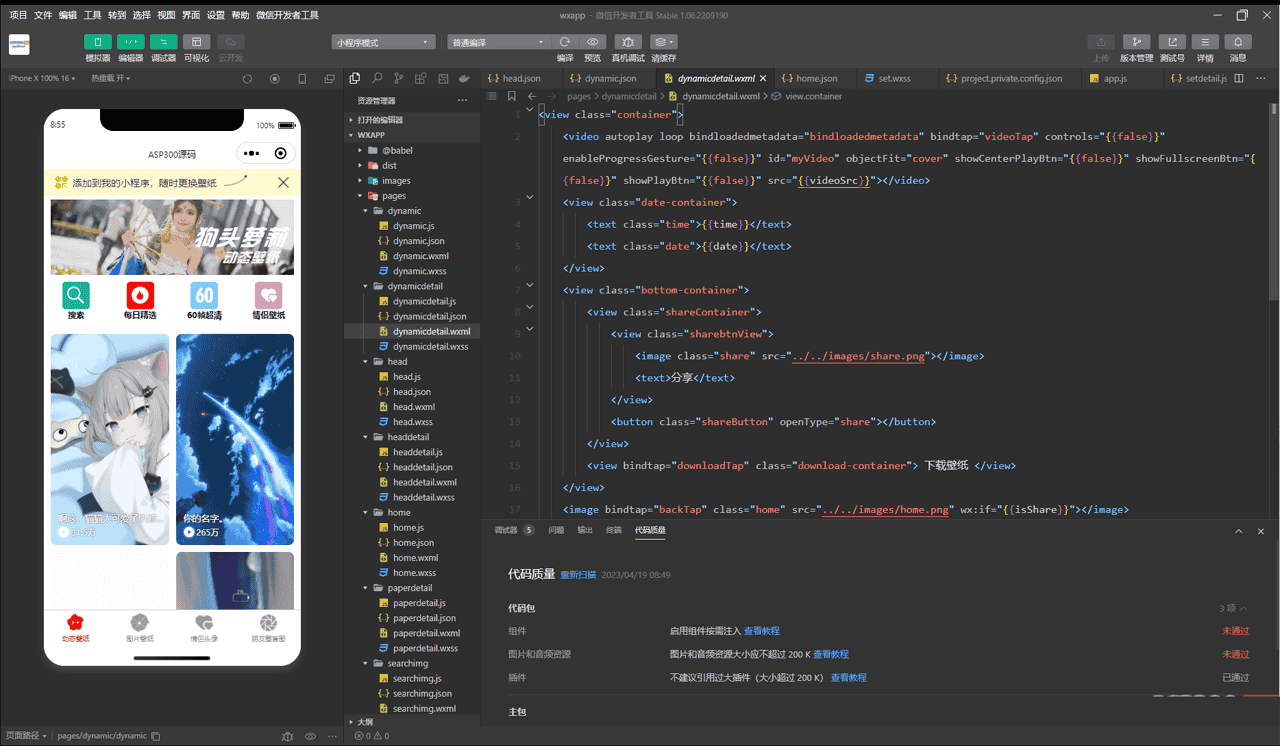1280x746 pixels.
Task: Click the version management (版本管理) icon
Action: tap(1136, 42)
